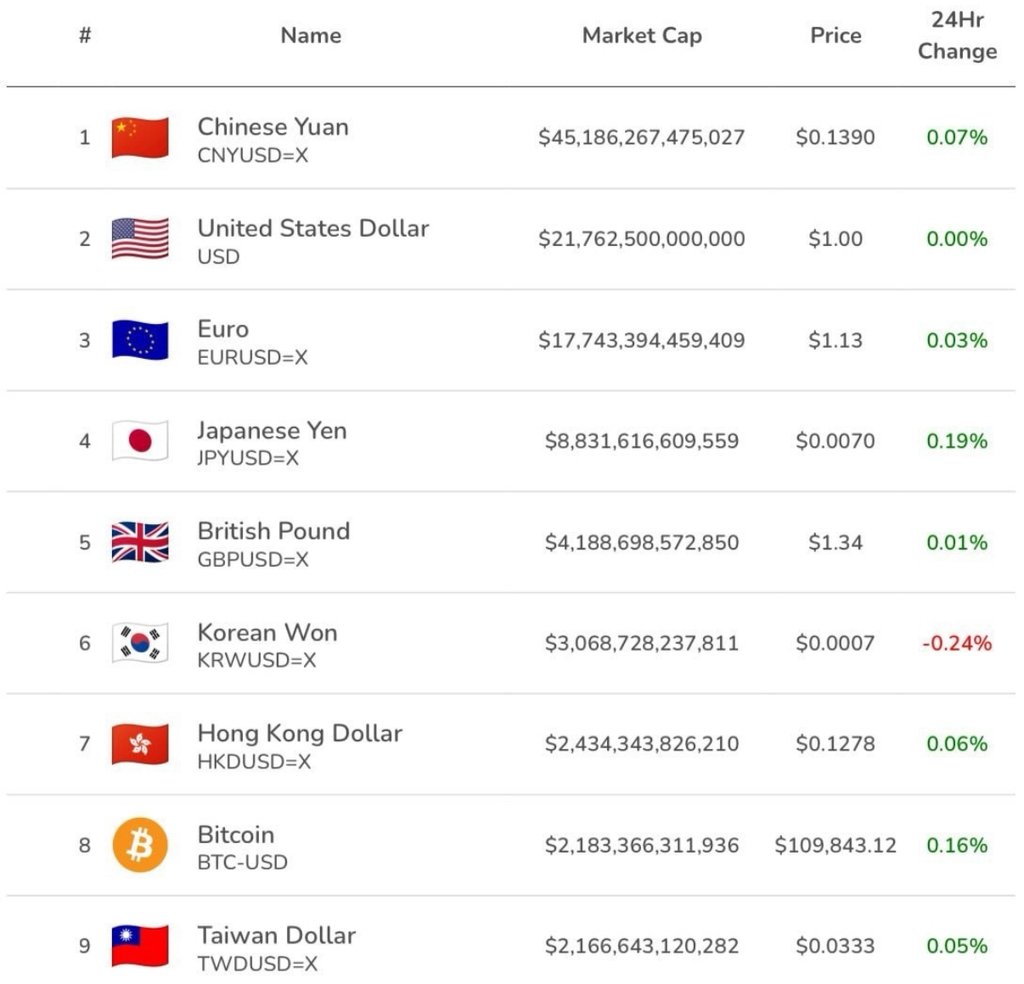Viewport: 1024px width, 984px height.
Task: Open the Chinese Yuan name link
Action: tap(273, 127)
